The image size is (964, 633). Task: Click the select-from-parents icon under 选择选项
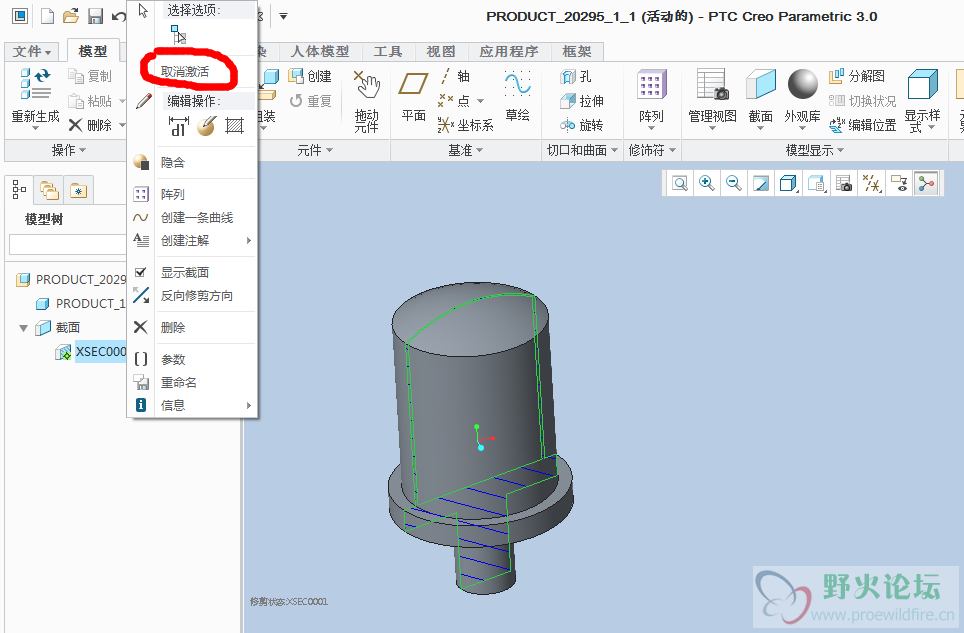[x=178, y=34]
